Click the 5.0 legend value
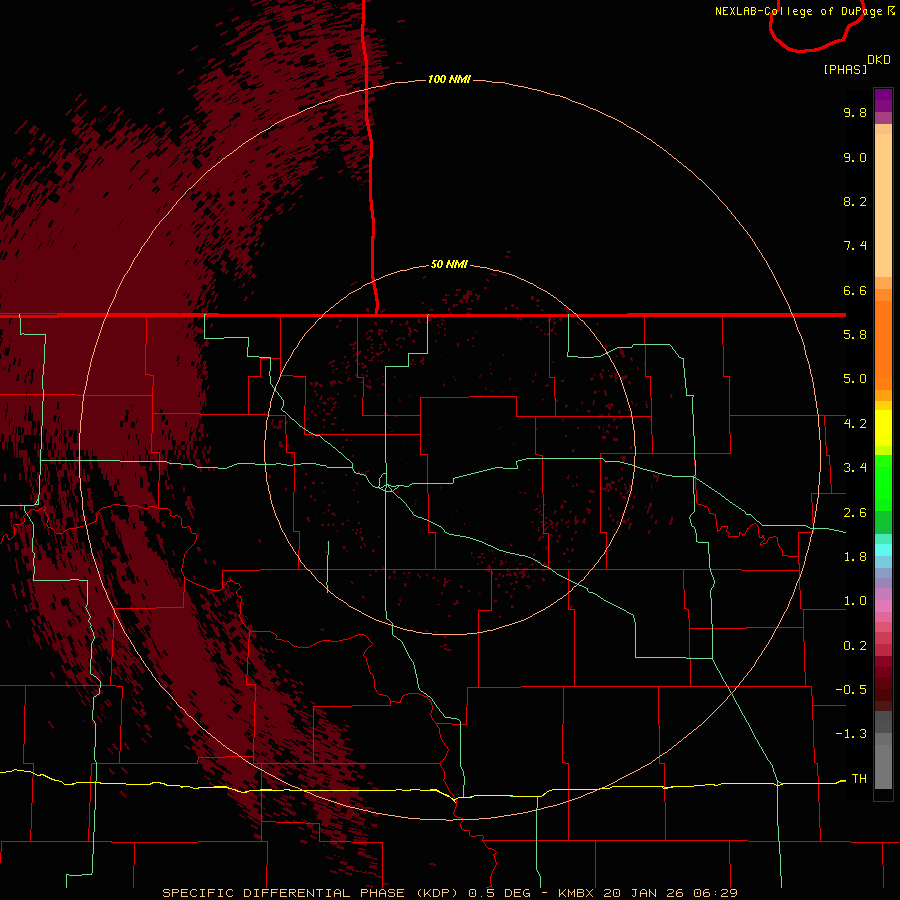 [855, 379]
